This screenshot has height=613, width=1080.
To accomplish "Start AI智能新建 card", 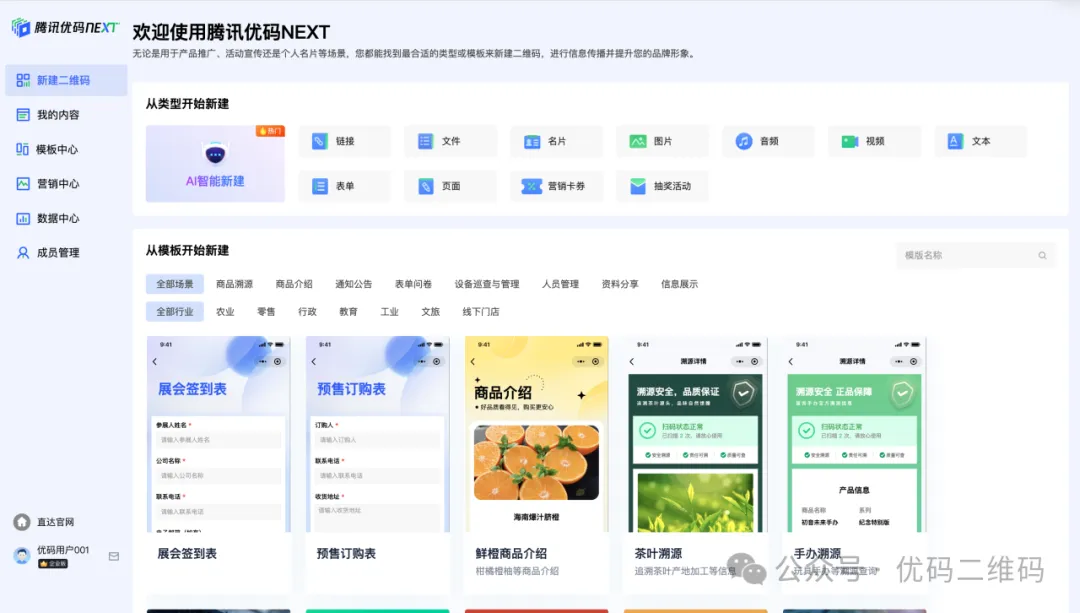I will 215,163.
